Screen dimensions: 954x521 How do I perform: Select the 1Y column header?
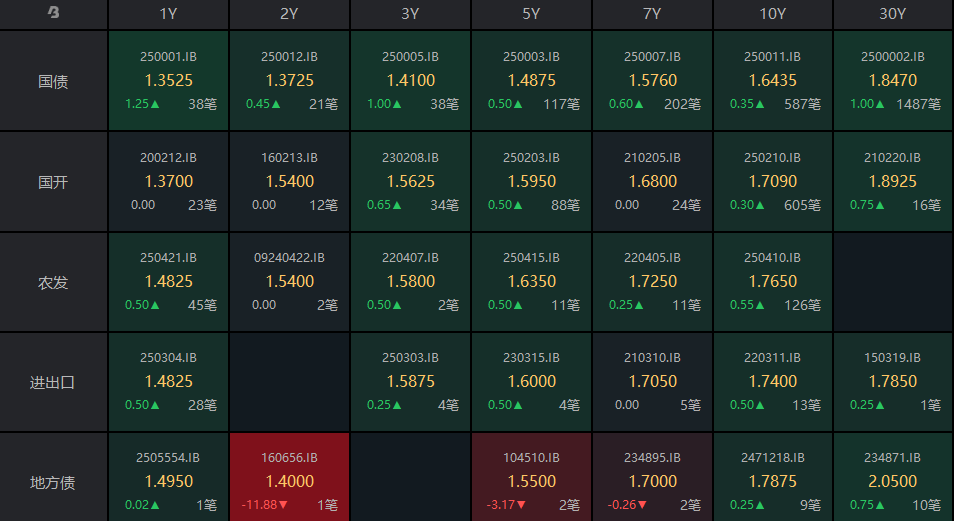169,14
